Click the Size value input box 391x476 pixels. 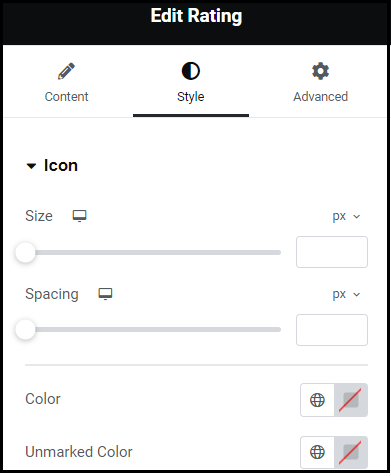pos(332,252)
